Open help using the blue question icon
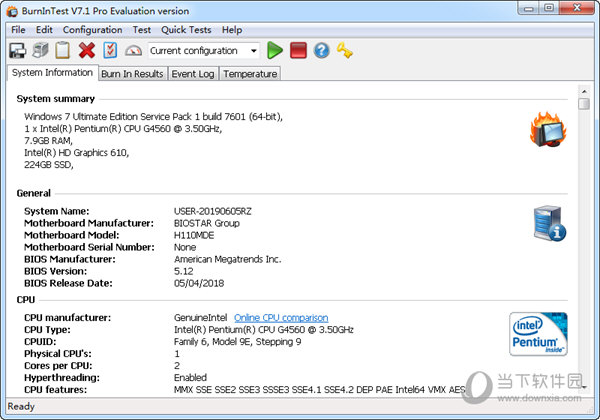Viewport: 600px width, 420px height. [x=321, y=50]
